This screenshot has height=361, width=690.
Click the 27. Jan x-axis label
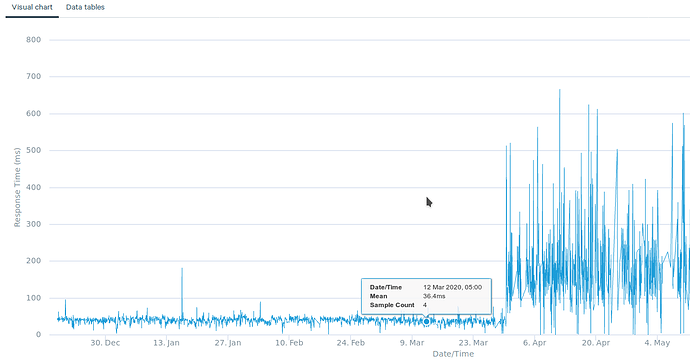pyautogui.click(x=228, y=343)
